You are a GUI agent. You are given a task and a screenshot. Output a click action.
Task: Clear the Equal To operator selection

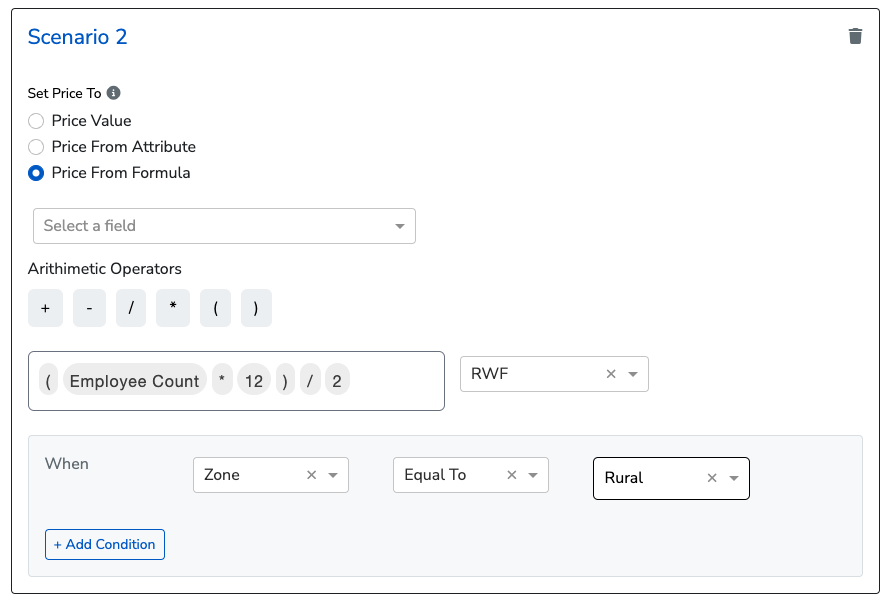511,475
